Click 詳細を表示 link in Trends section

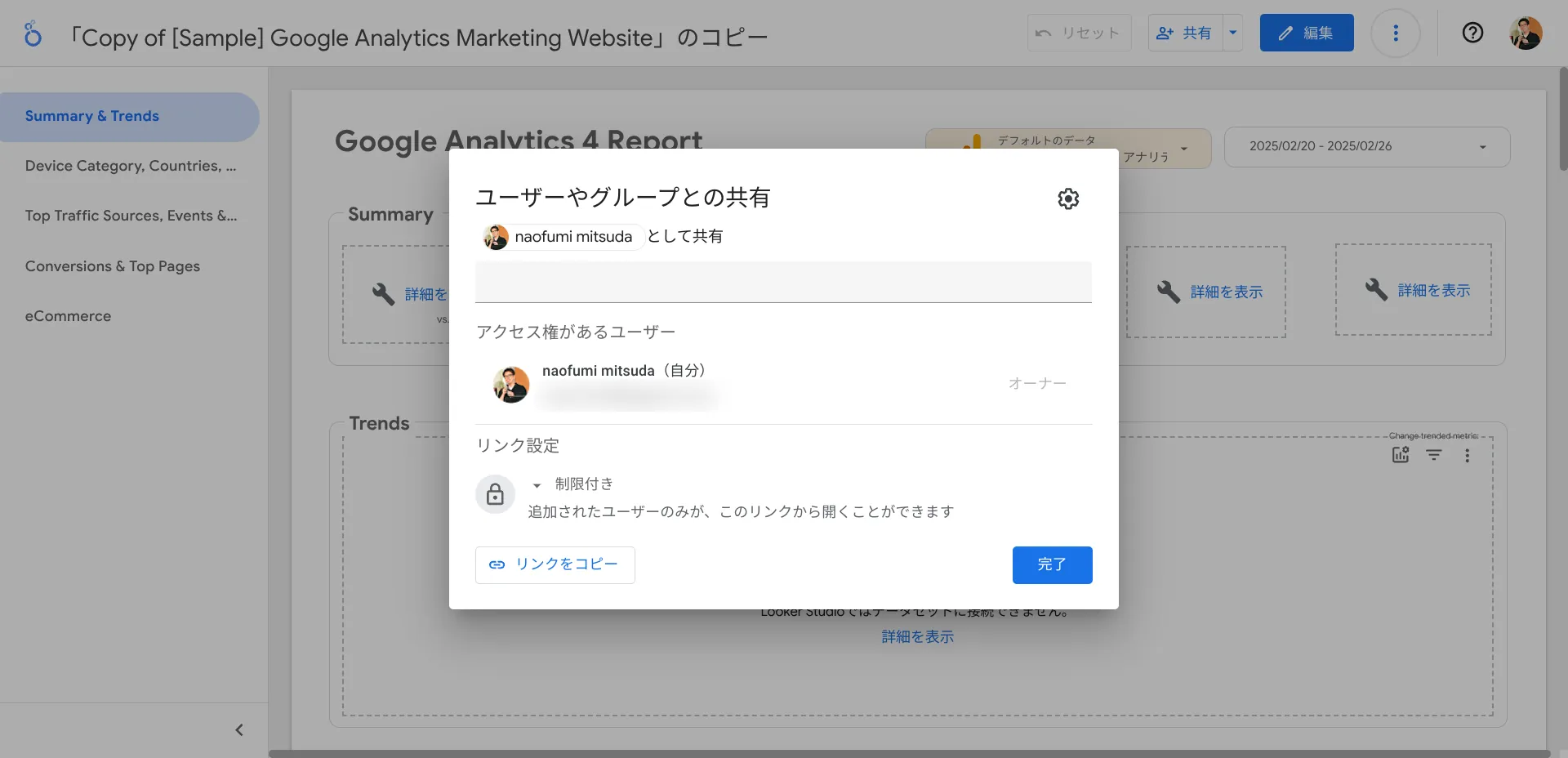pyautogui.click(x=918, y=636)
